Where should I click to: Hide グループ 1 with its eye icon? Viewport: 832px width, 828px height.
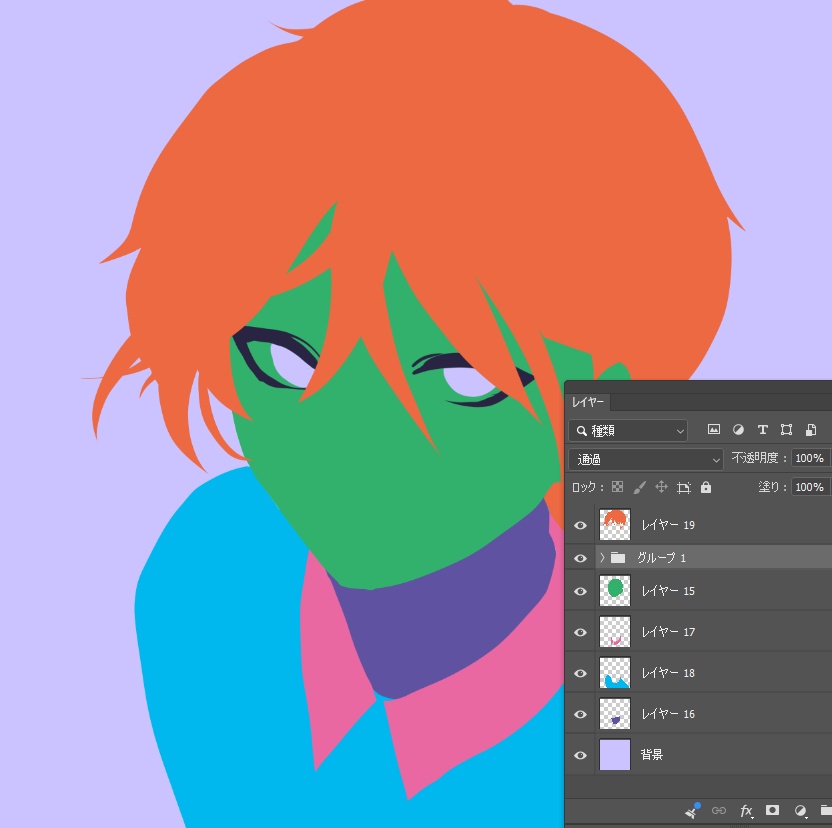tap(580, 558)
